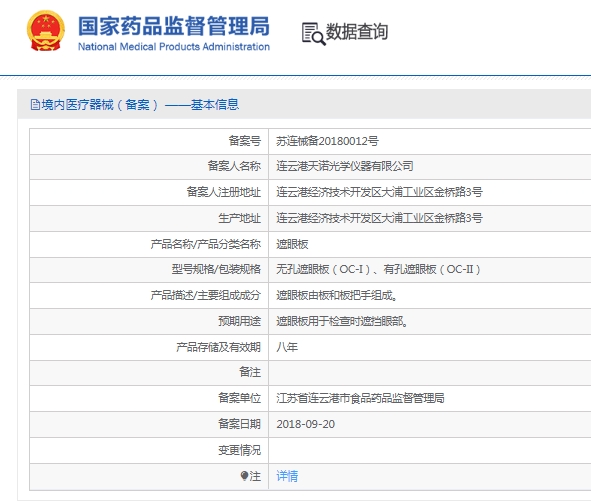This screenshot has width=591, height=504.
Task: Click the 备案单位 label
Action: tap(239, 398)
